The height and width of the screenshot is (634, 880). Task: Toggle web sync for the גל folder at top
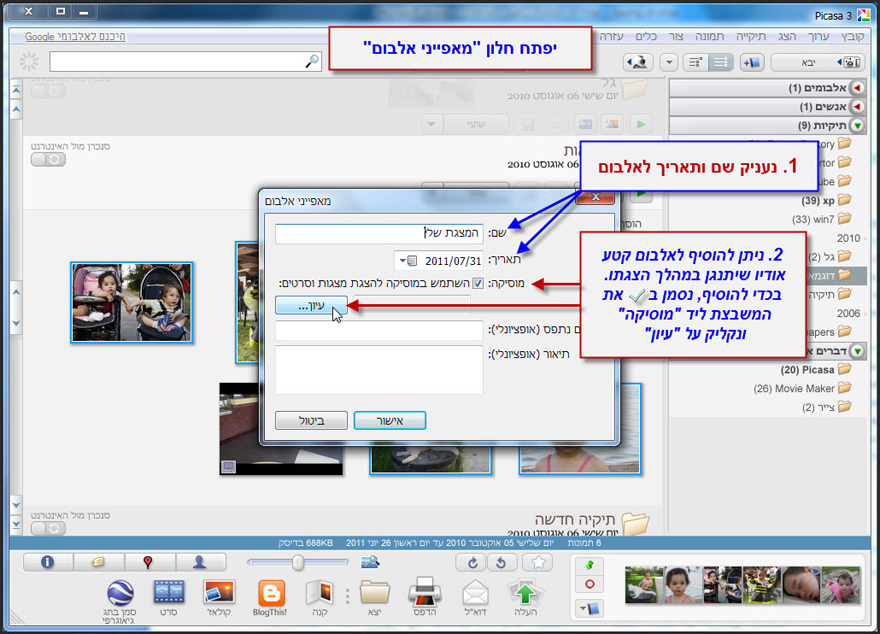click(48, 91)
